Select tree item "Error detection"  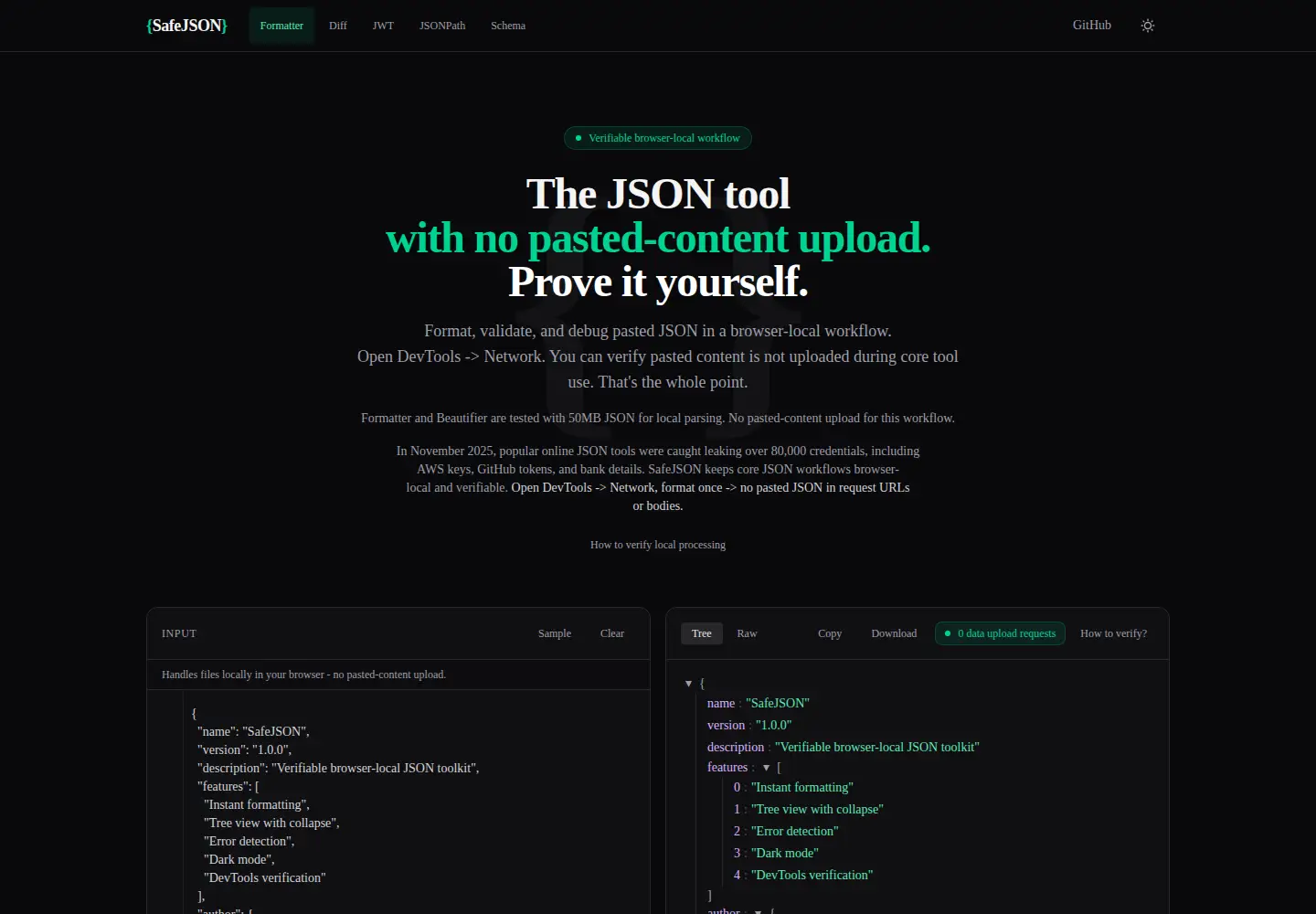(794, 831)
